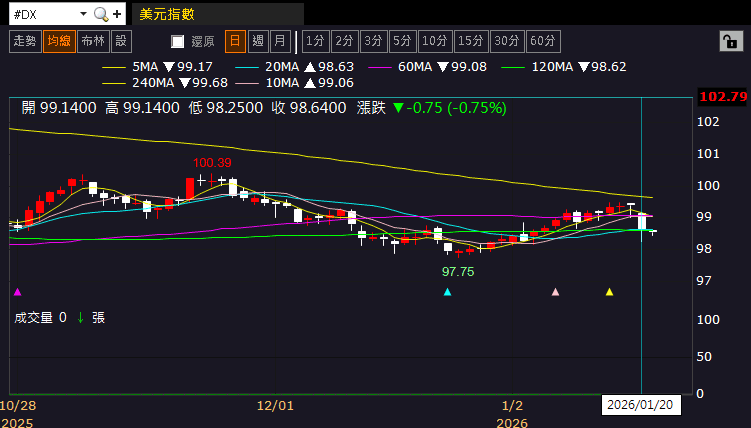
Task: Select the 日 daily period
Action: (235, 41)
